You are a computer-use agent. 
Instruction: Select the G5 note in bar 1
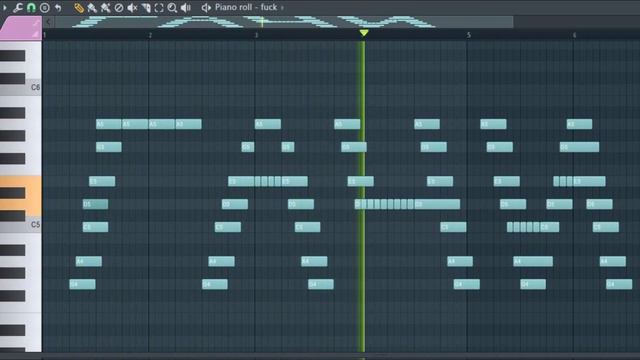coord(109,147)
